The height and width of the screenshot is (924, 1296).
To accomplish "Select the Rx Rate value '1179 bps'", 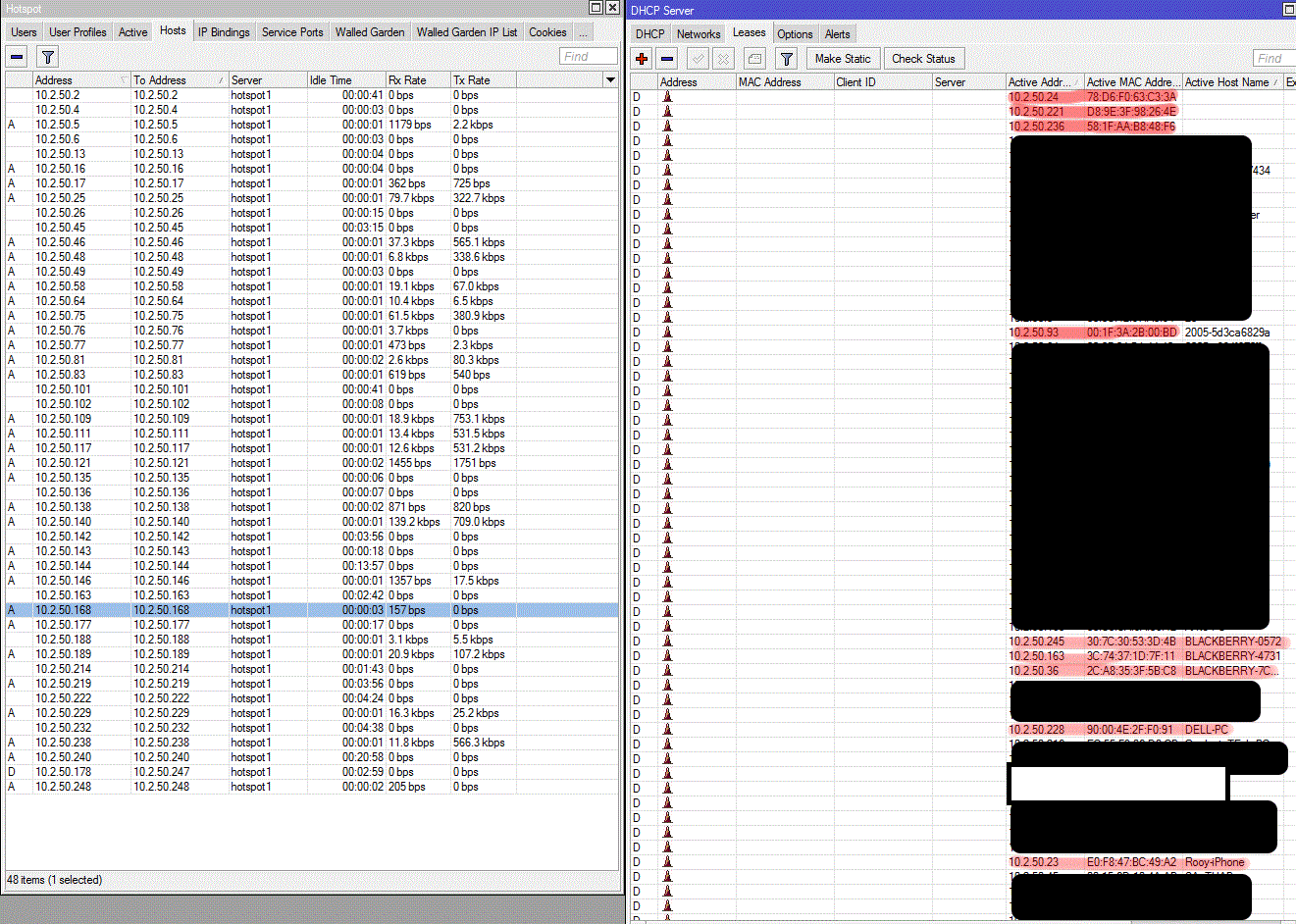I will [x=410, y=125].
